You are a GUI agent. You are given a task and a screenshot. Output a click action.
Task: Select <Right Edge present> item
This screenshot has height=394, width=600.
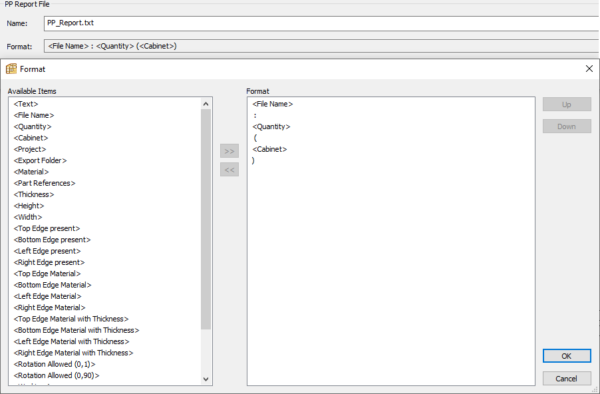[49, 262]
